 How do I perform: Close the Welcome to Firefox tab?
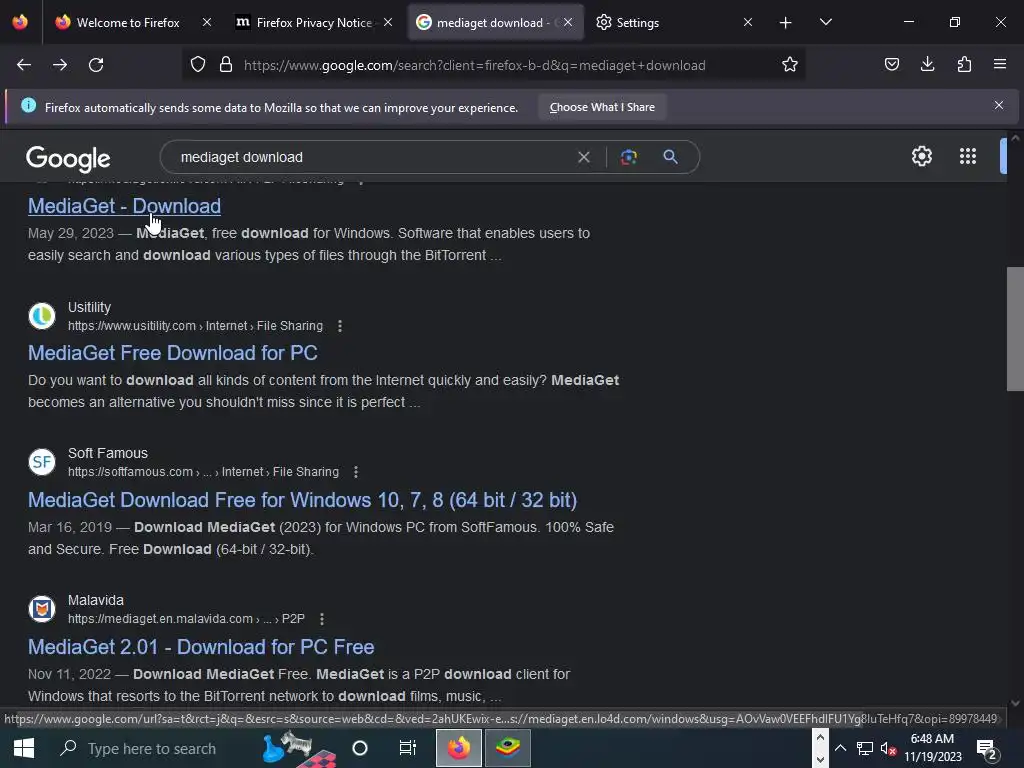206,22
